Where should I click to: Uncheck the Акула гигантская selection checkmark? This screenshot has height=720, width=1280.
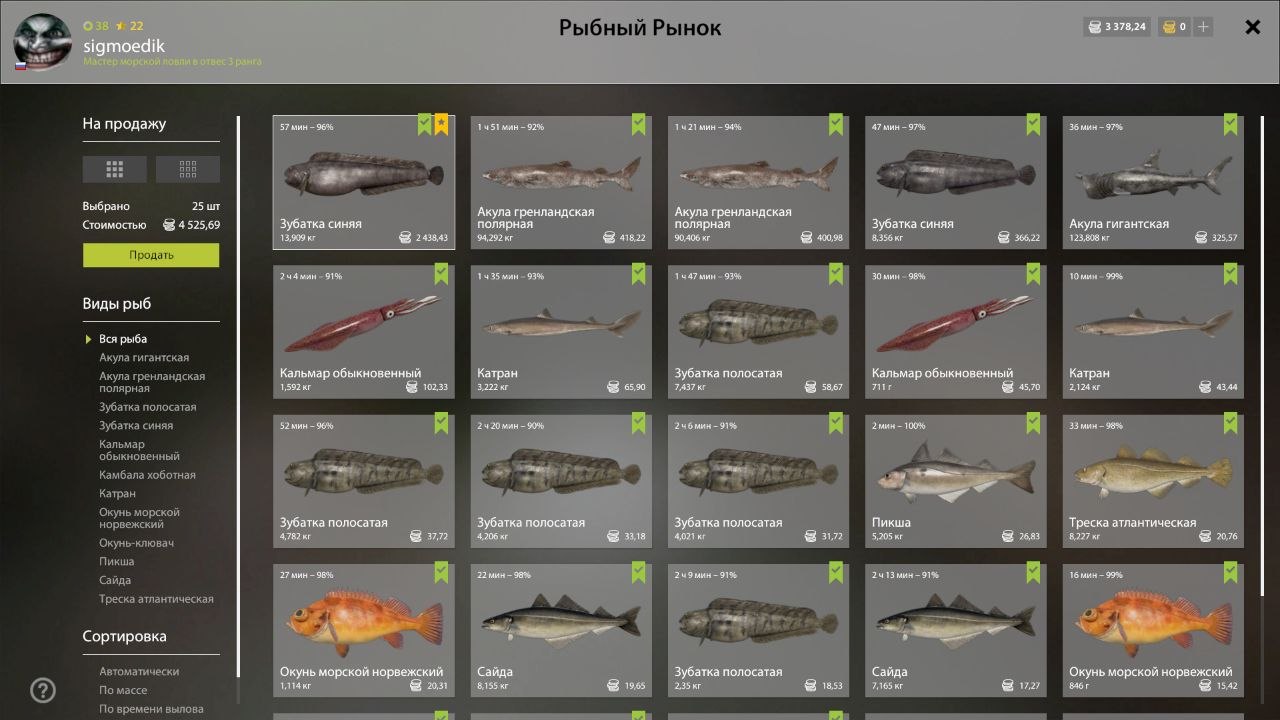(1230, 124)
